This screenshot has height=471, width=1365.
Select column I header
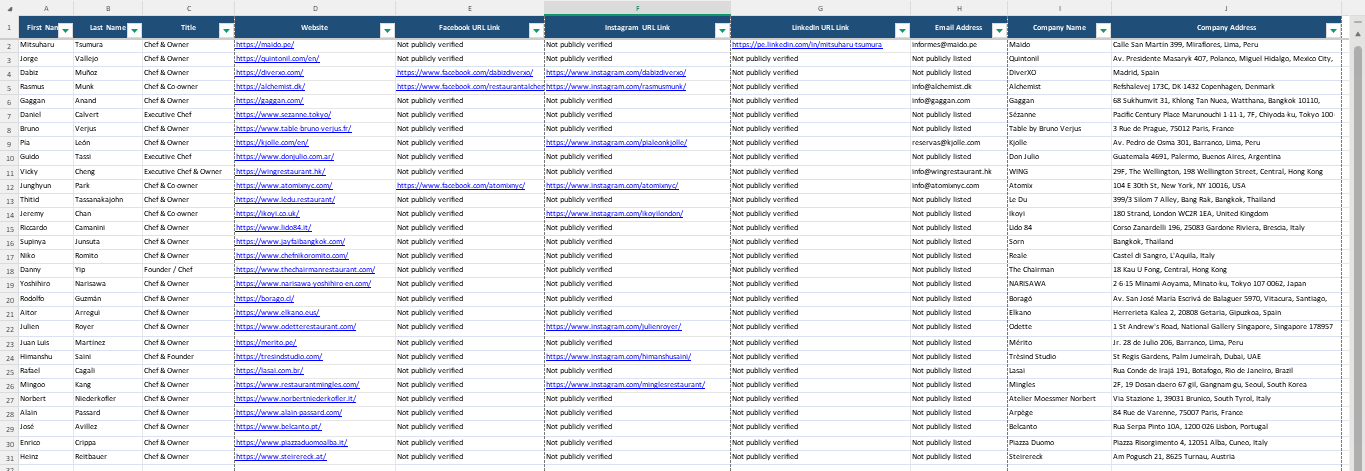pyautogui.click(x=1059, y=7)
